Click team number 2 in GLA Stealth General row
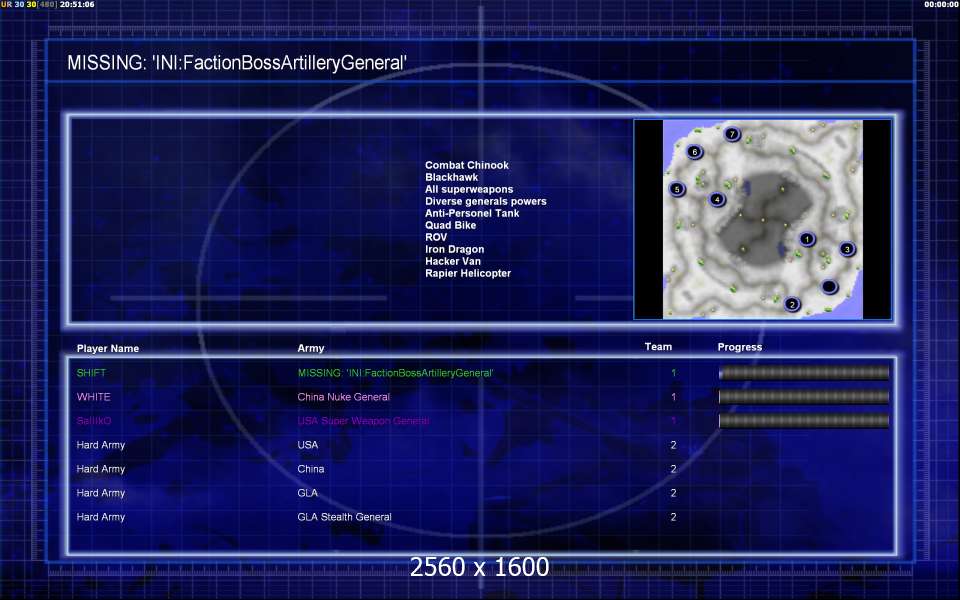This screenshot has height=600, width=960. click(x=673, y=517)
